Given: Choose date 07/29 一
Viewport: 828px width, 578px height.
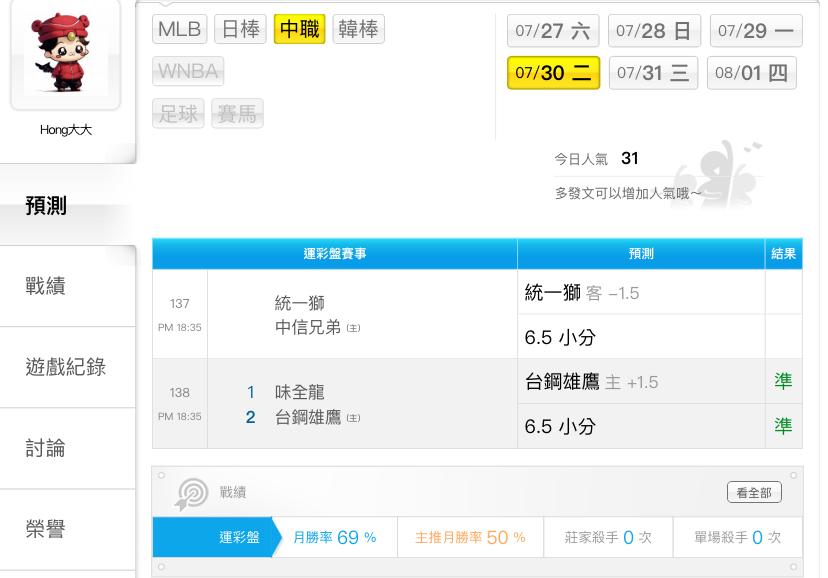Looking at the screenshot, I should pos(756,31).
